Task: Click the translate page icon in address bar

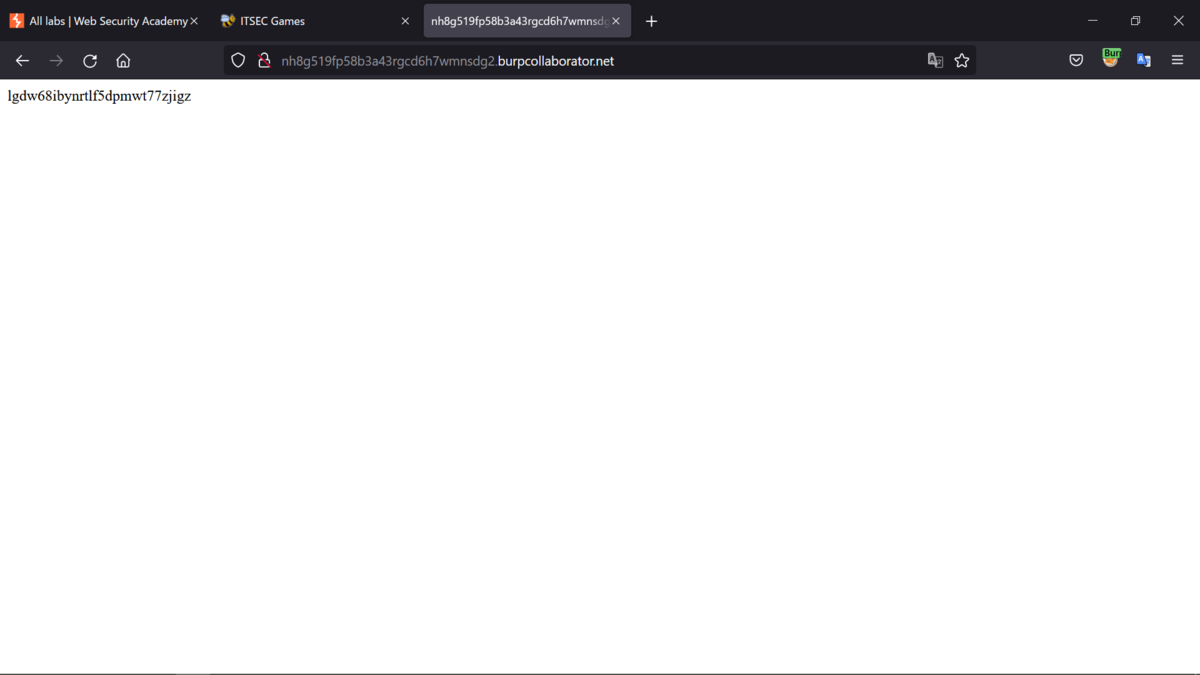Action: 935,61
